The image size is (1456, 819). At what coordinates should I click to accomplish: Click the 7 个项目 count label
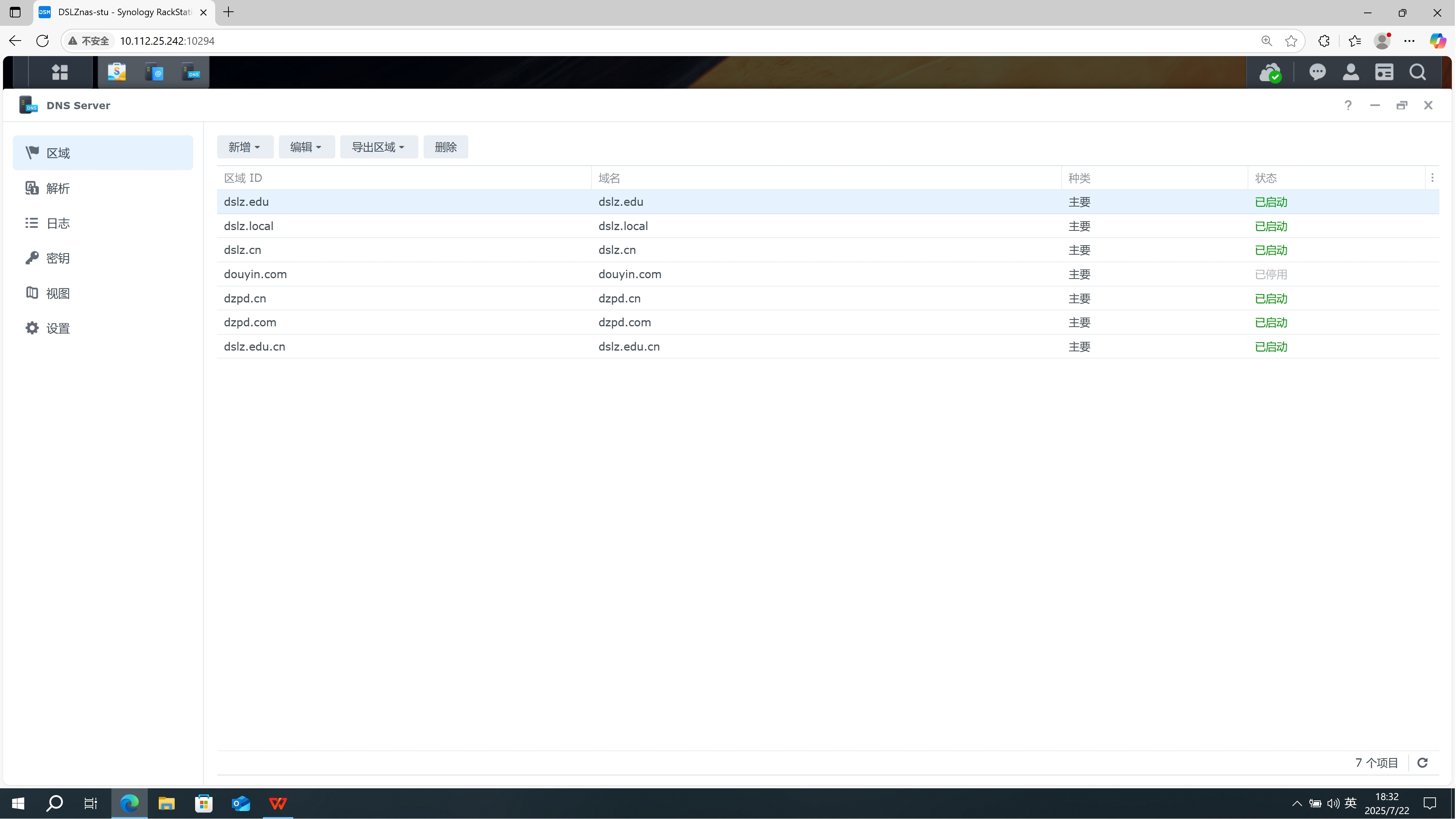[x=1376, y=763]
